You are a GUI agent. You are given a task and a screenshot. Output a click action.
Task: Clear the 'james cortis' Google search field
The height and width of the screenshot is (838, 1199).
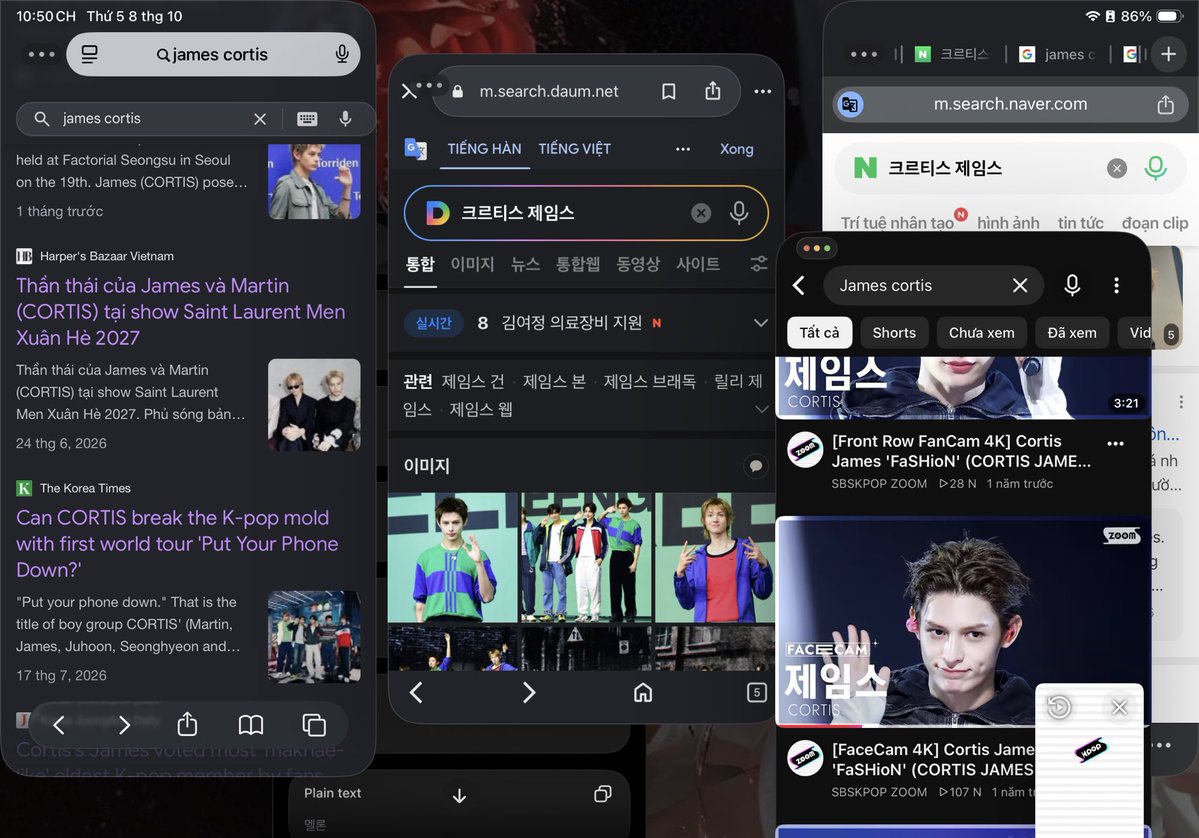(x=260, y=119)
